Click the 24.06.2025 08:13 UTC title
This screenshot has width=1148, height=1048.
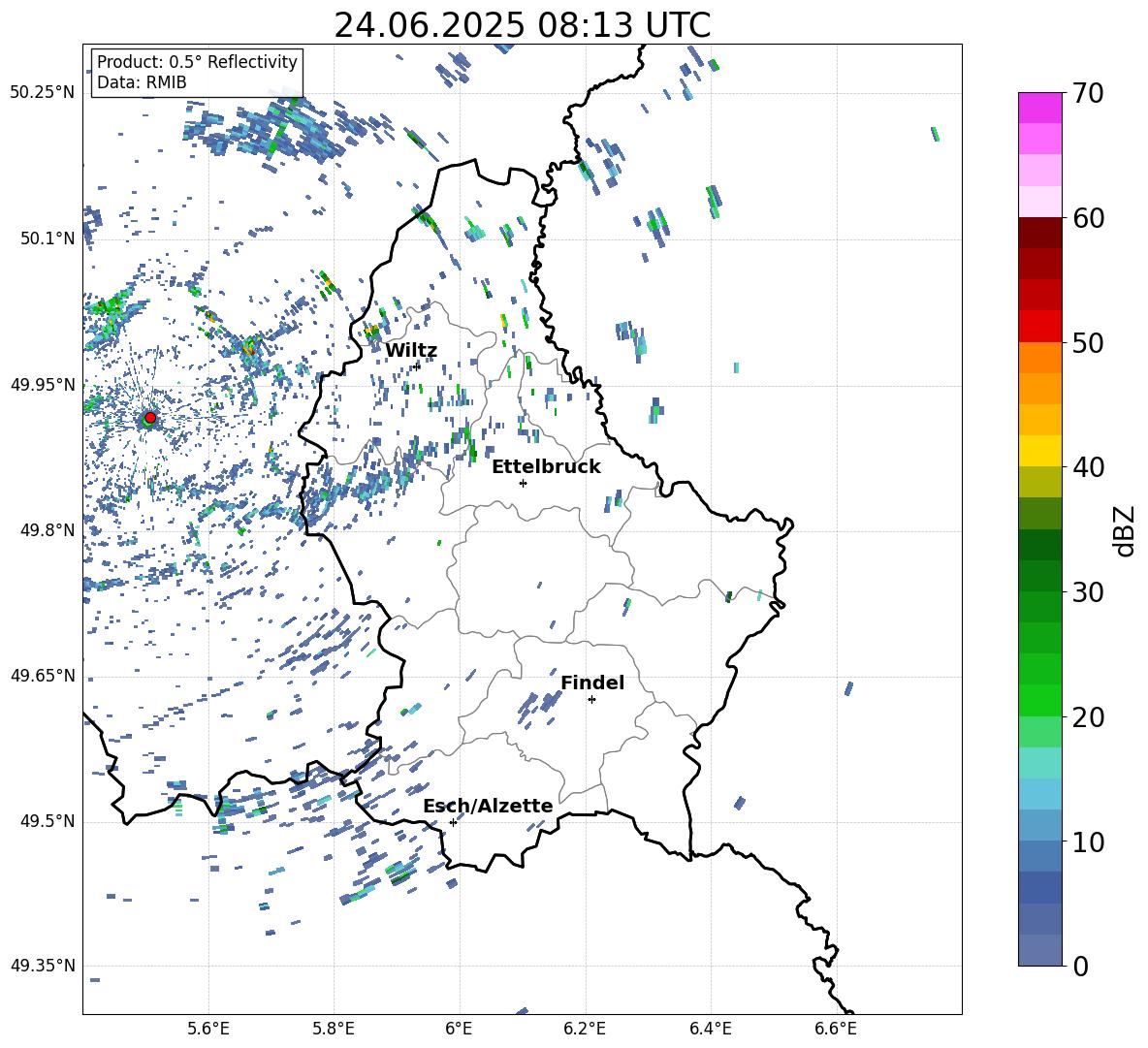pyautogui.click(x=522, y=25)
